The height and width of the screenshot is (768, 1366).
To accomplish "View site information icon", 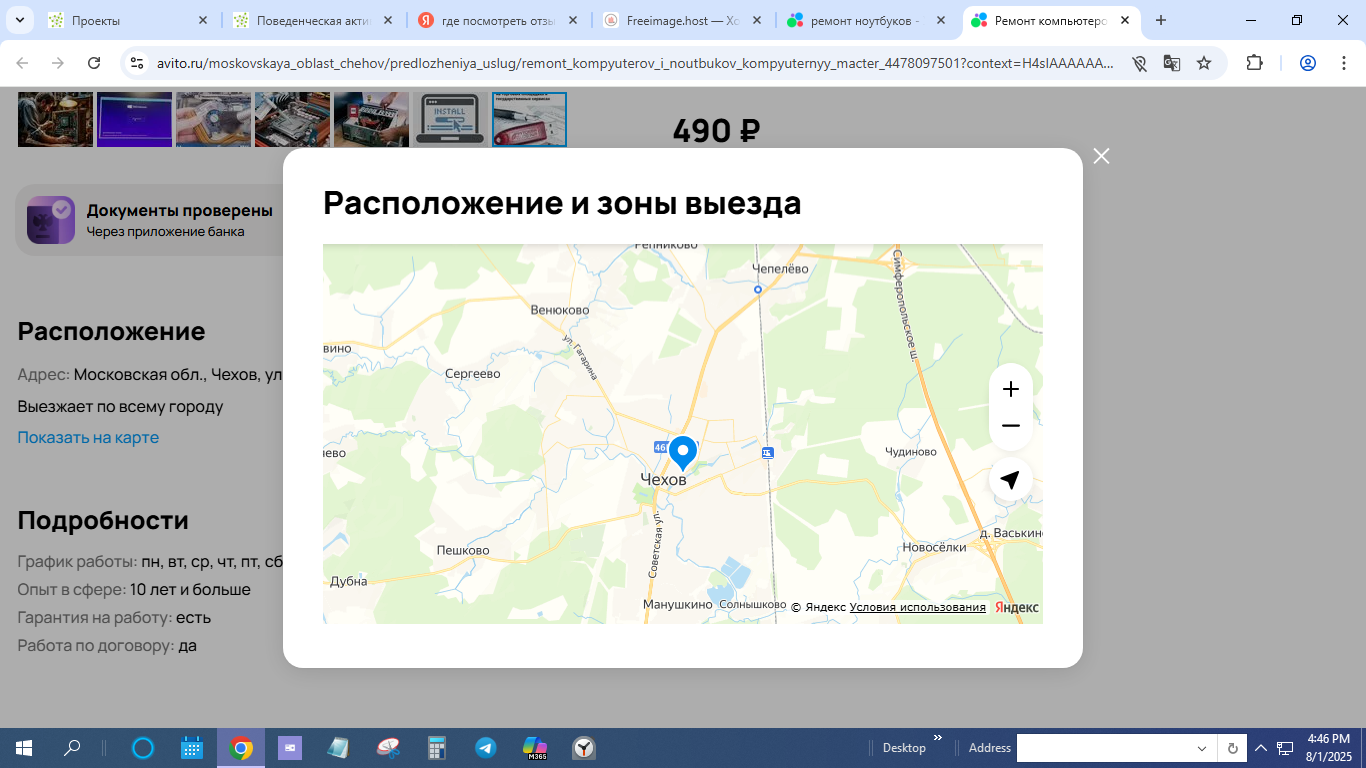I will click(138, 63).
